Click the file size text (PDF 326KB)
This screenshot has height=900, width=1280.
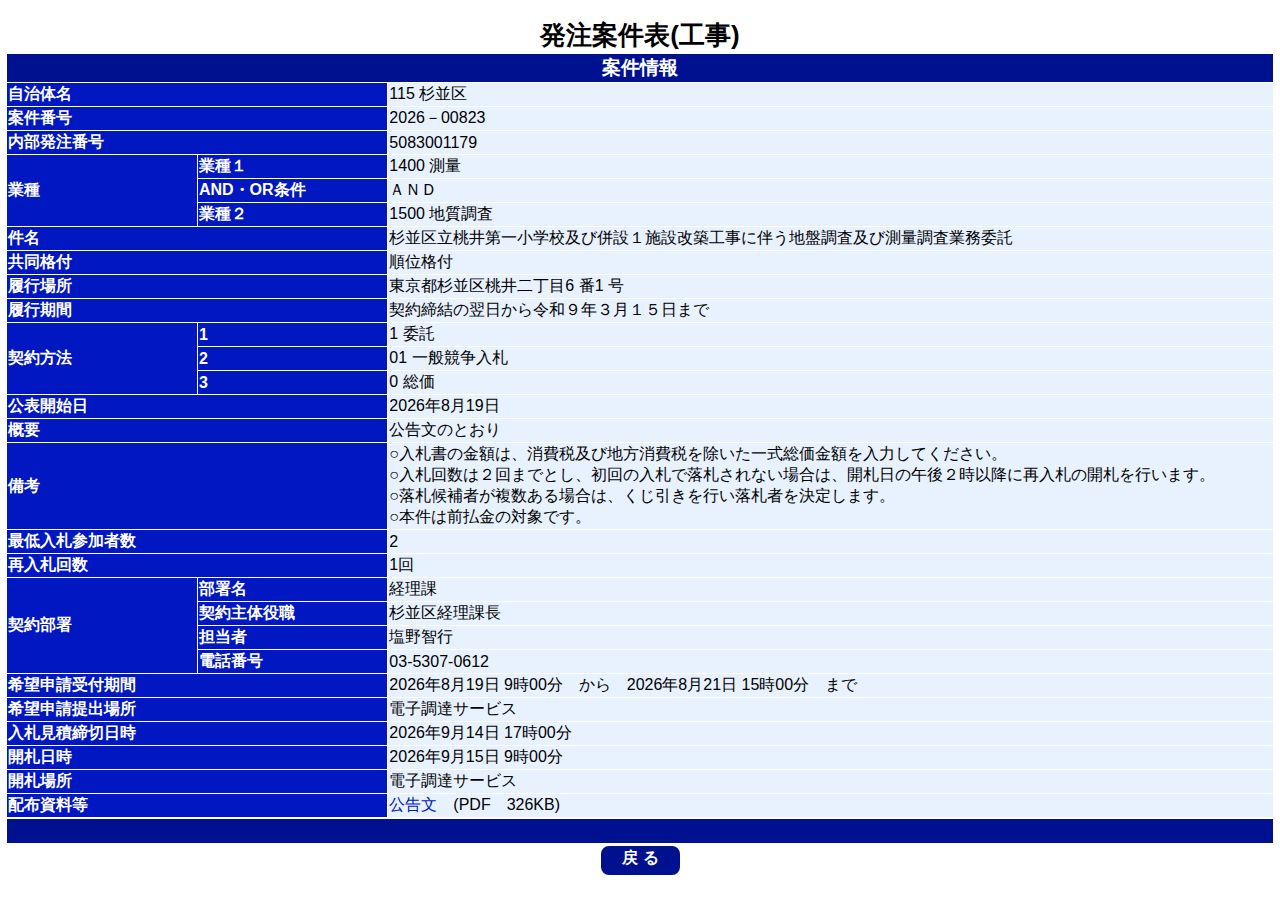pyautogui.click(x=507, y=805)
